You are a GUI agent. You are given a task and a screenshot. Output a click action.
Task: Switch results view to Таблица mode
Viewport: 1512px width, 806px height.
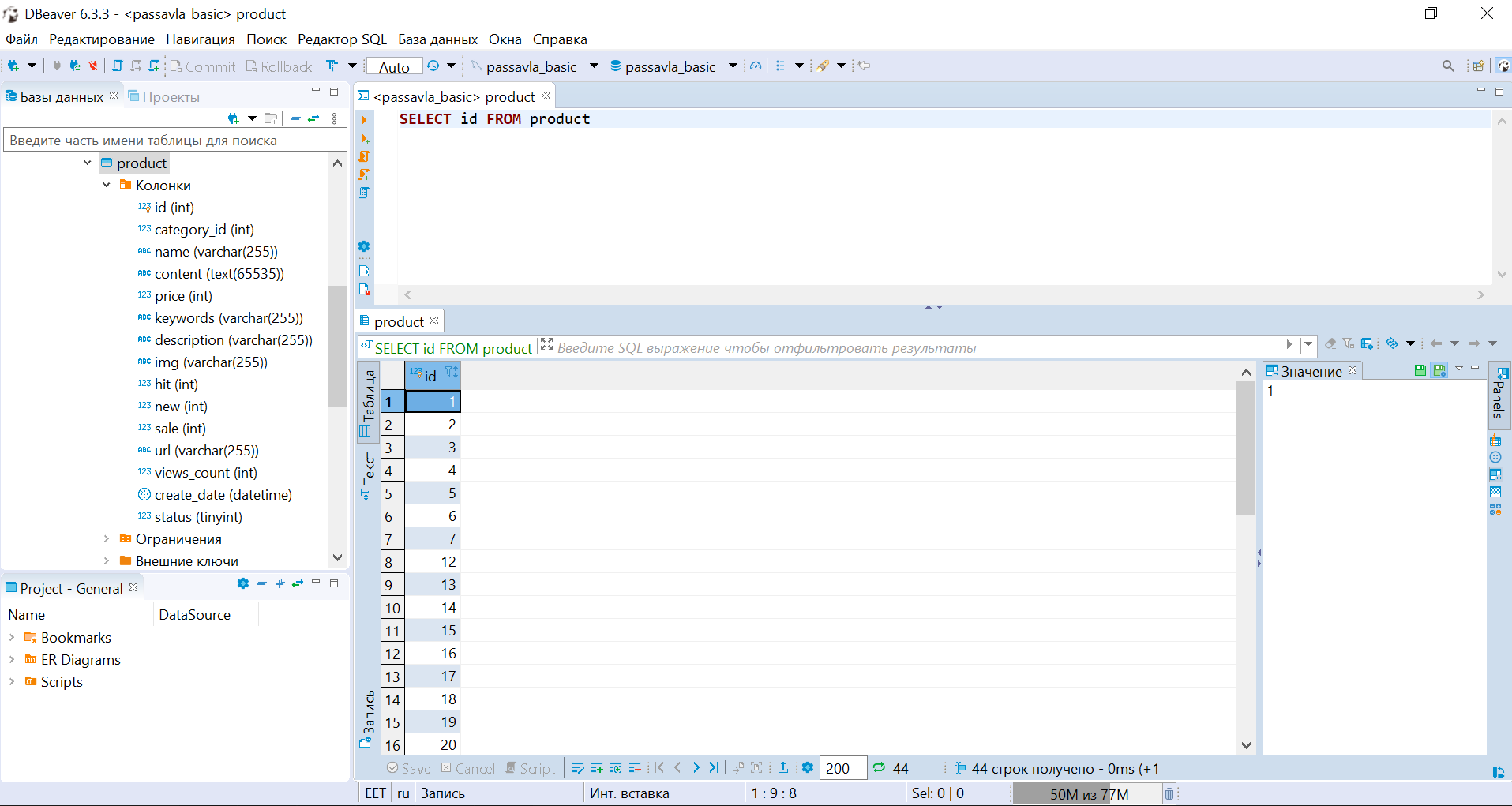click(x=368, y=403)
